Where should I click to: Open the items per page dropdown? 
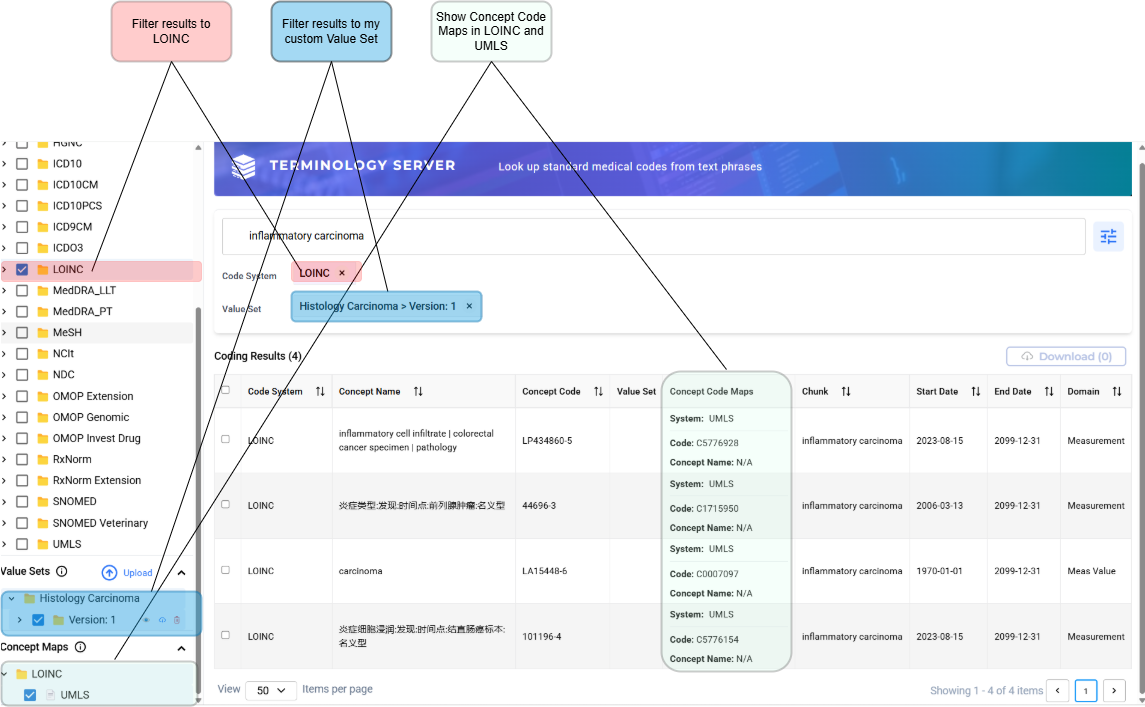pyautogui.click(x=271, y=690)
